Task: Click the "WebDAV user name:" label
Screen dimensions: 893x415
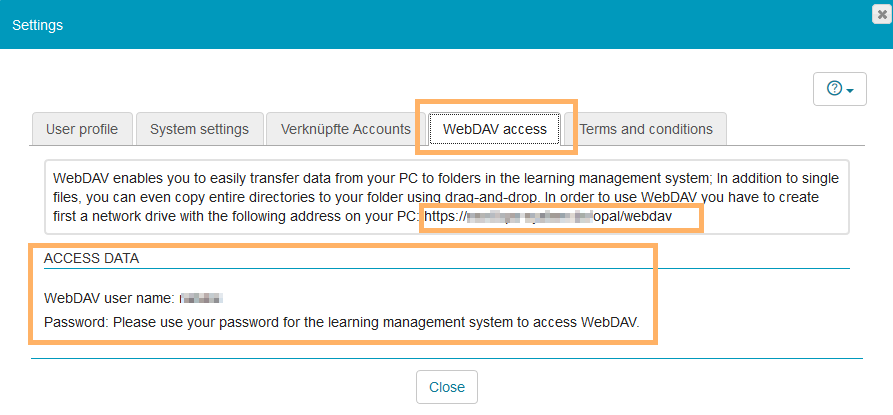Action: [110, 298]
